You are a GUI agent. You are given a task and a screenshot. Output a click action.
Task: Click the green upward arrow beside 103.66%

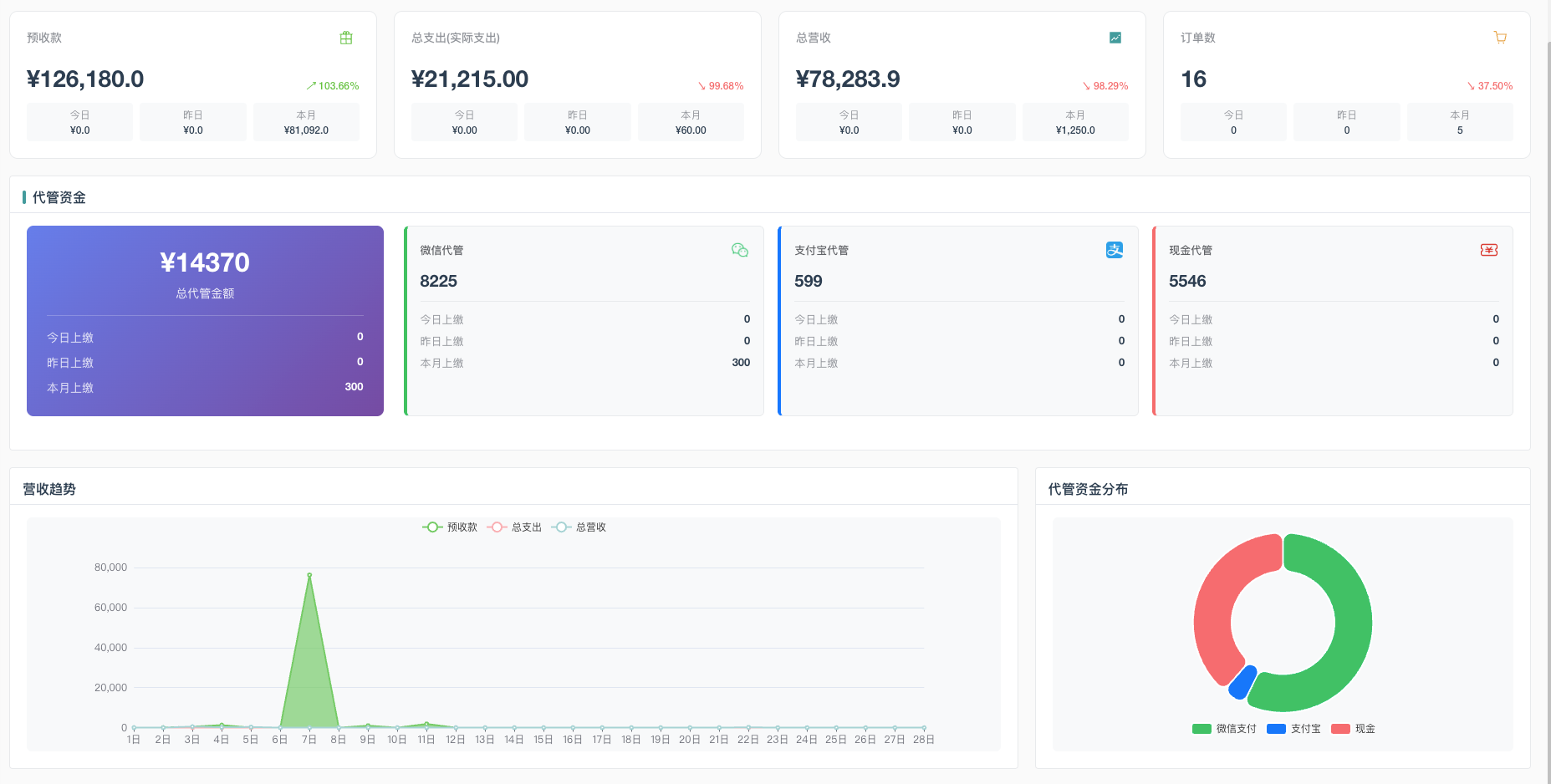[x=310, y=85]
